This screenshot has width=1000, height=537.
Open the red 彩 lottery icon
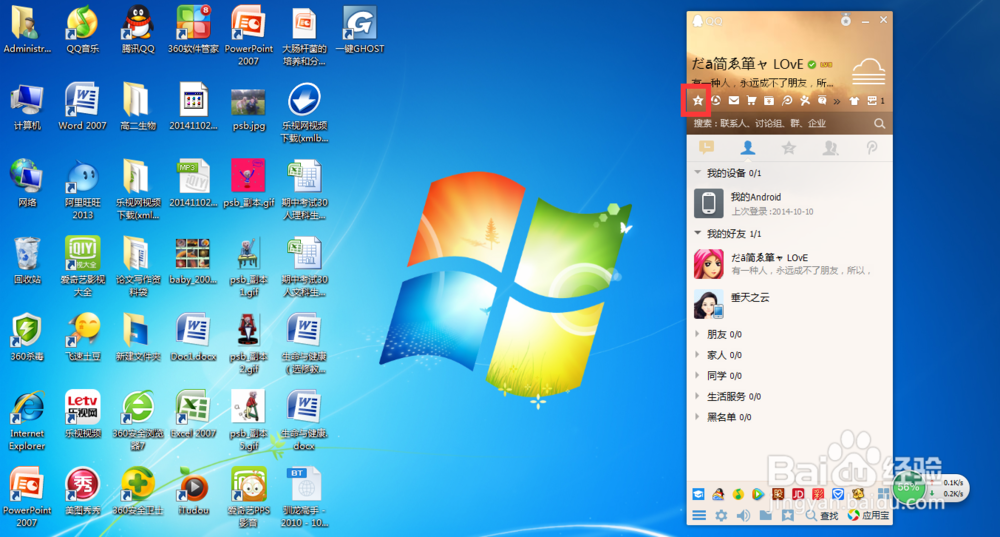[x=818, y=494]
